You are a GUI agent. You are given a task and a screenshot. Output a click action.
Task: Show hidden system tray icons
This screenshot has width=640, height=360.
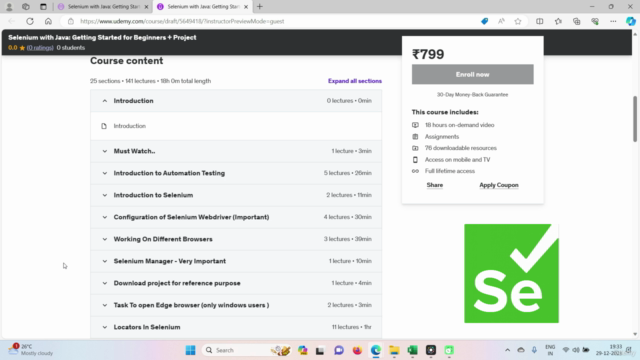point(507,350)
